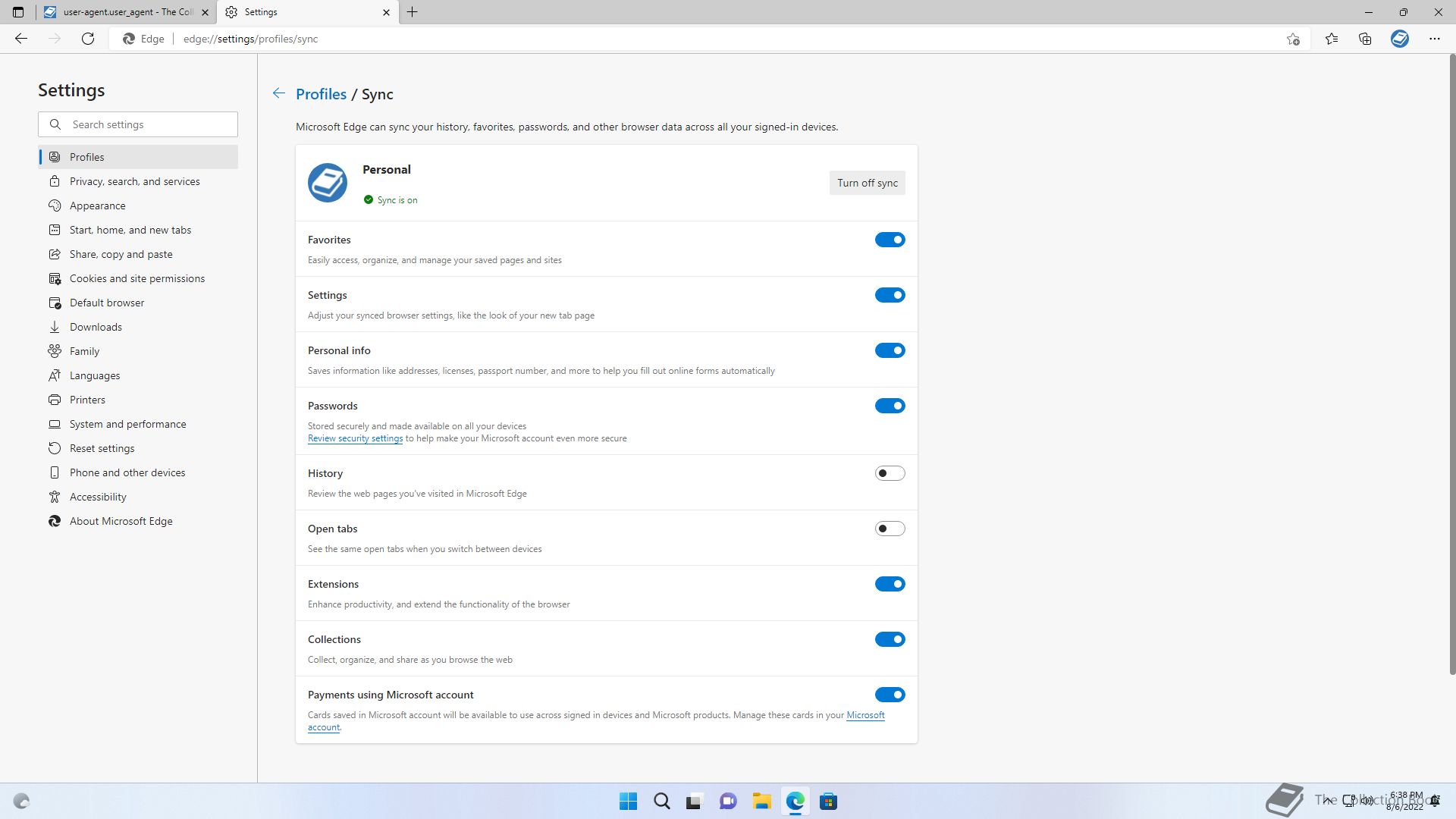Open tab actions menu icon
Image resolution: width=1456 pixels, height=819 pixels.
18,12
